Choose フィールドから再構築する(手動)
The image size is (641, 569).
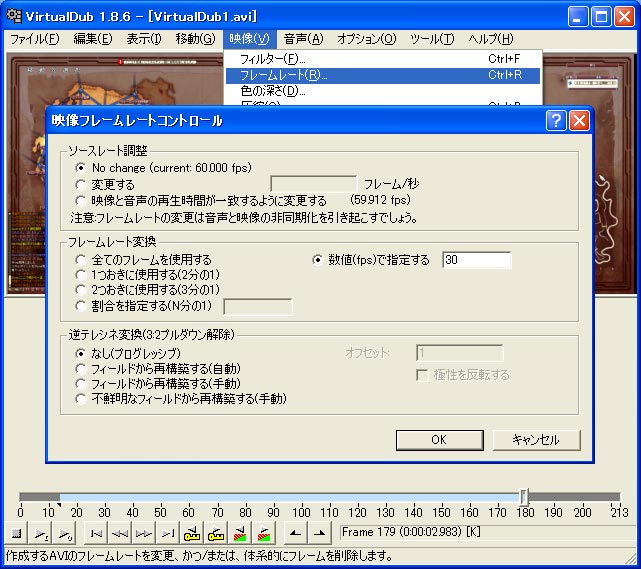[x=158, y=383]
